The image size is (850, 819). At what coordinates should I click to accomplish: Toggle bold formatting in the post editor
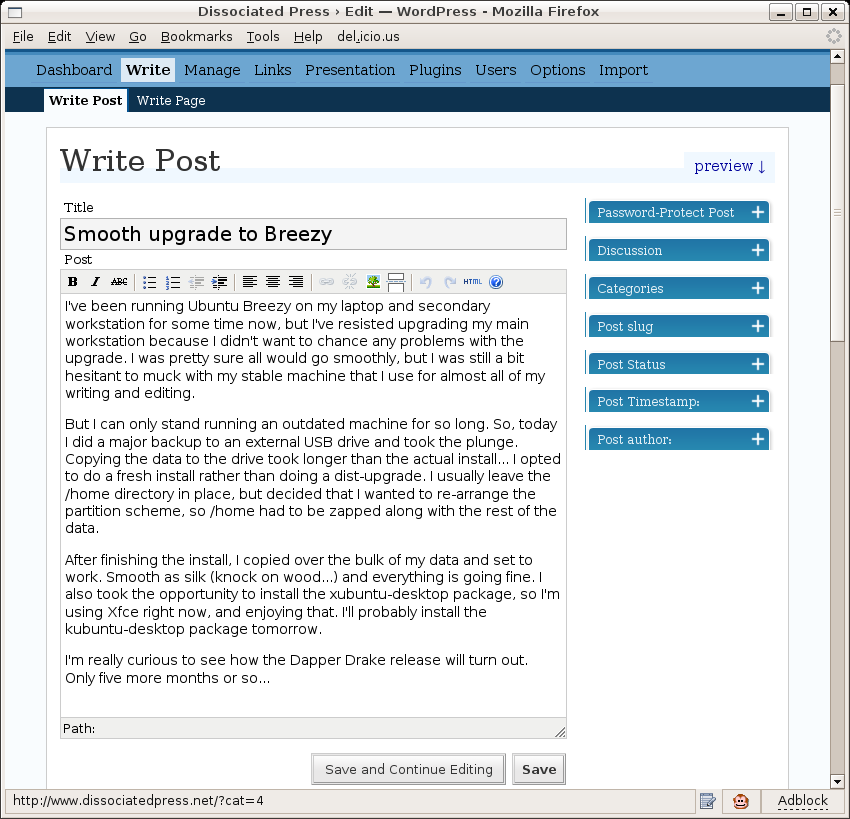click(73, 282)
